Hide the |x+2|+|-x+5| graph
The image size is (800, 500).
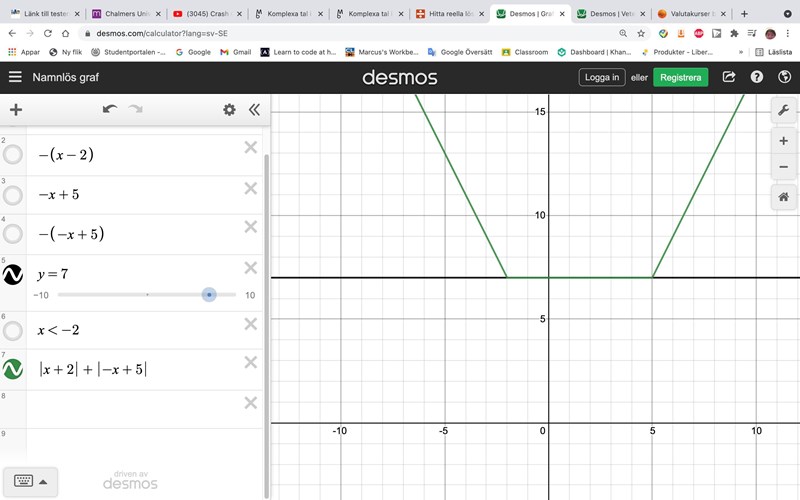(13, 369)
